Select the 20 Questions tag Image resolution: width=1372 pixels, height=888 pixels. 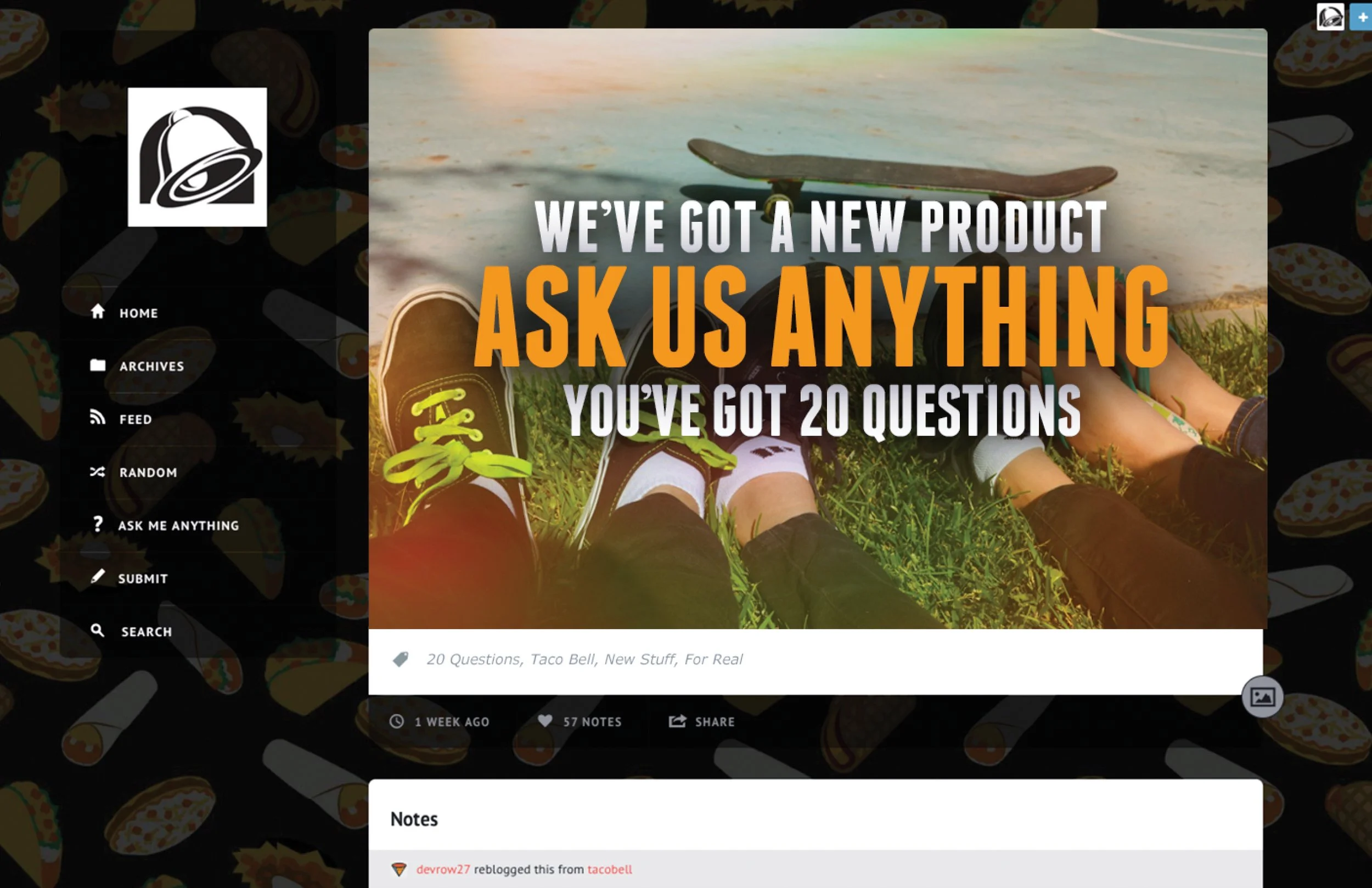pyautogui.click(x=473, y=659)
